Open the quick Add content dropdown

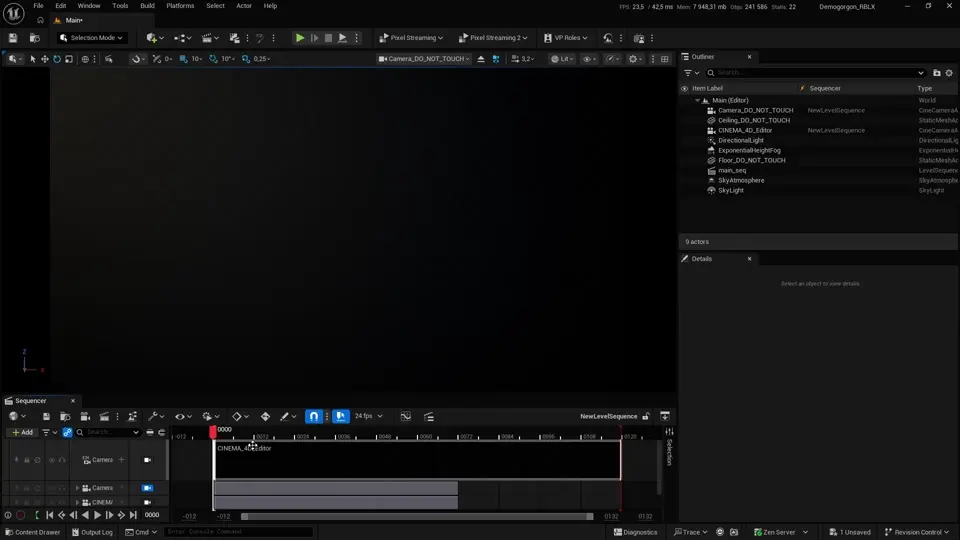(x=154, y=38)
